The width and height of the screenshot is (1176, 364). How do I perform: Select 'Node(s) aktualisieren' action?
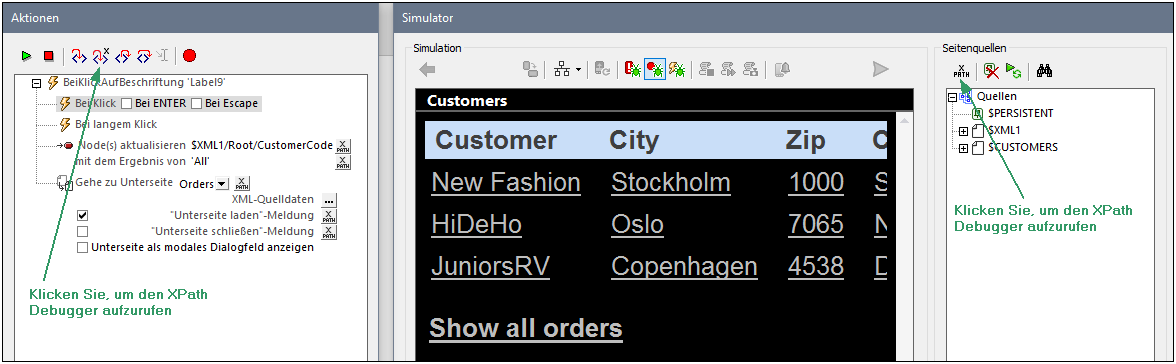point(132,146)
